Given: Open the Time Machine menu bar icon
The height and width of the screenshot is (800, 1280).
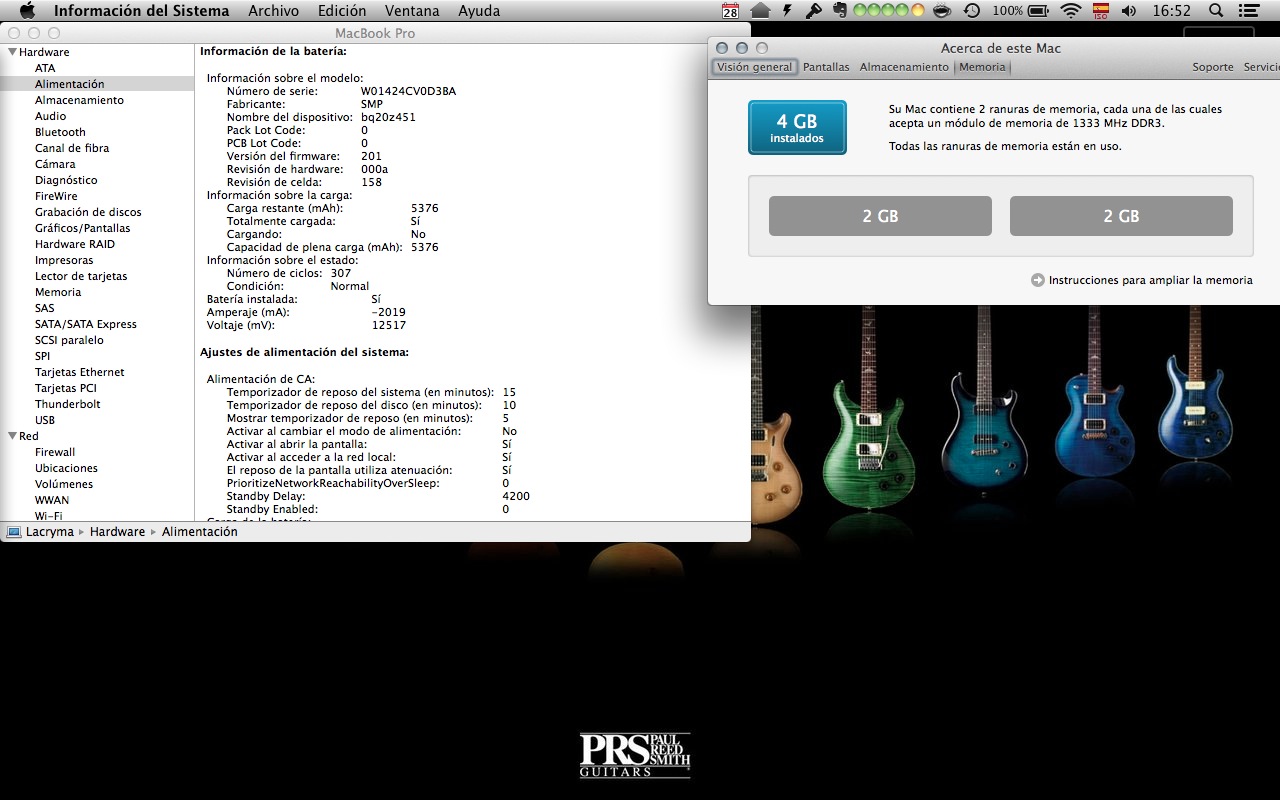Looking at the screenshot, I should point(971,11).
